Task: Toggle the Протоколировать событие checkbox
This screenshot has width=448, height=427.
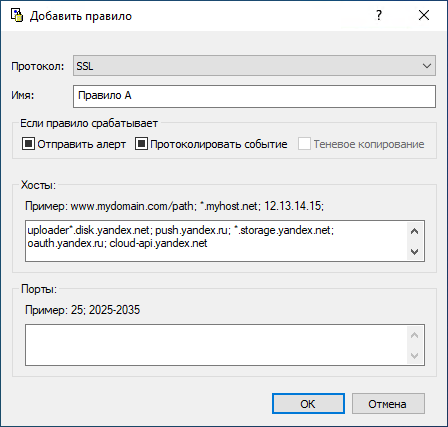Action: tap(141, 144)
